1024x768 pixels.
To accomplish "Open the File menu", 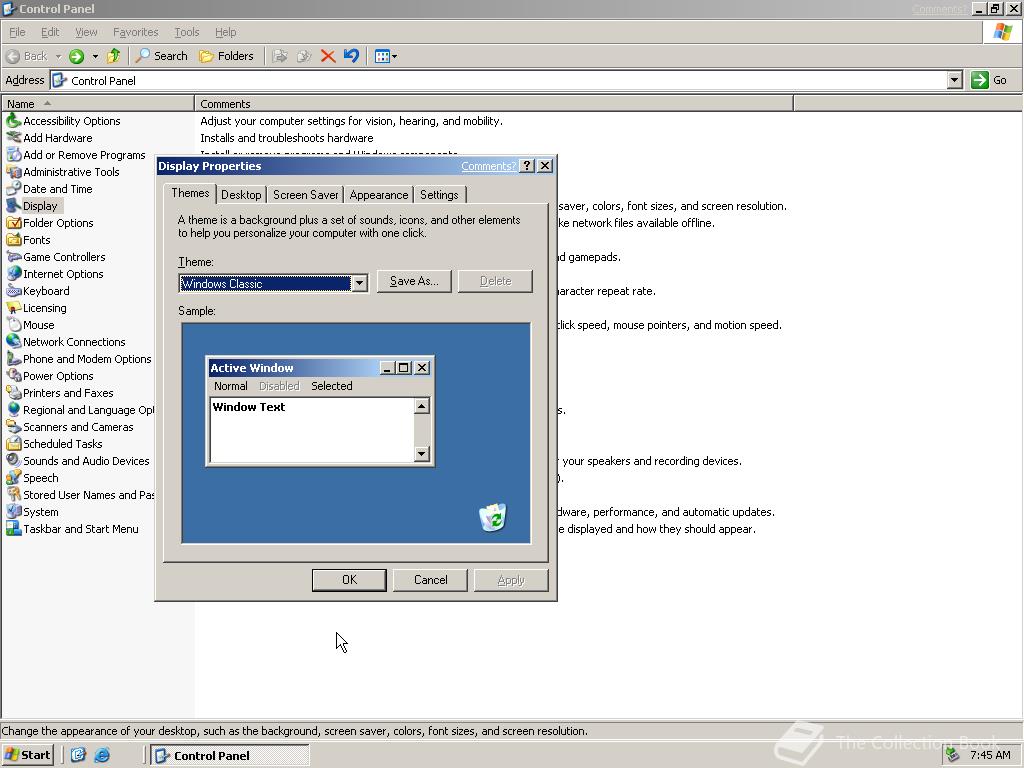I will (17, 32).
